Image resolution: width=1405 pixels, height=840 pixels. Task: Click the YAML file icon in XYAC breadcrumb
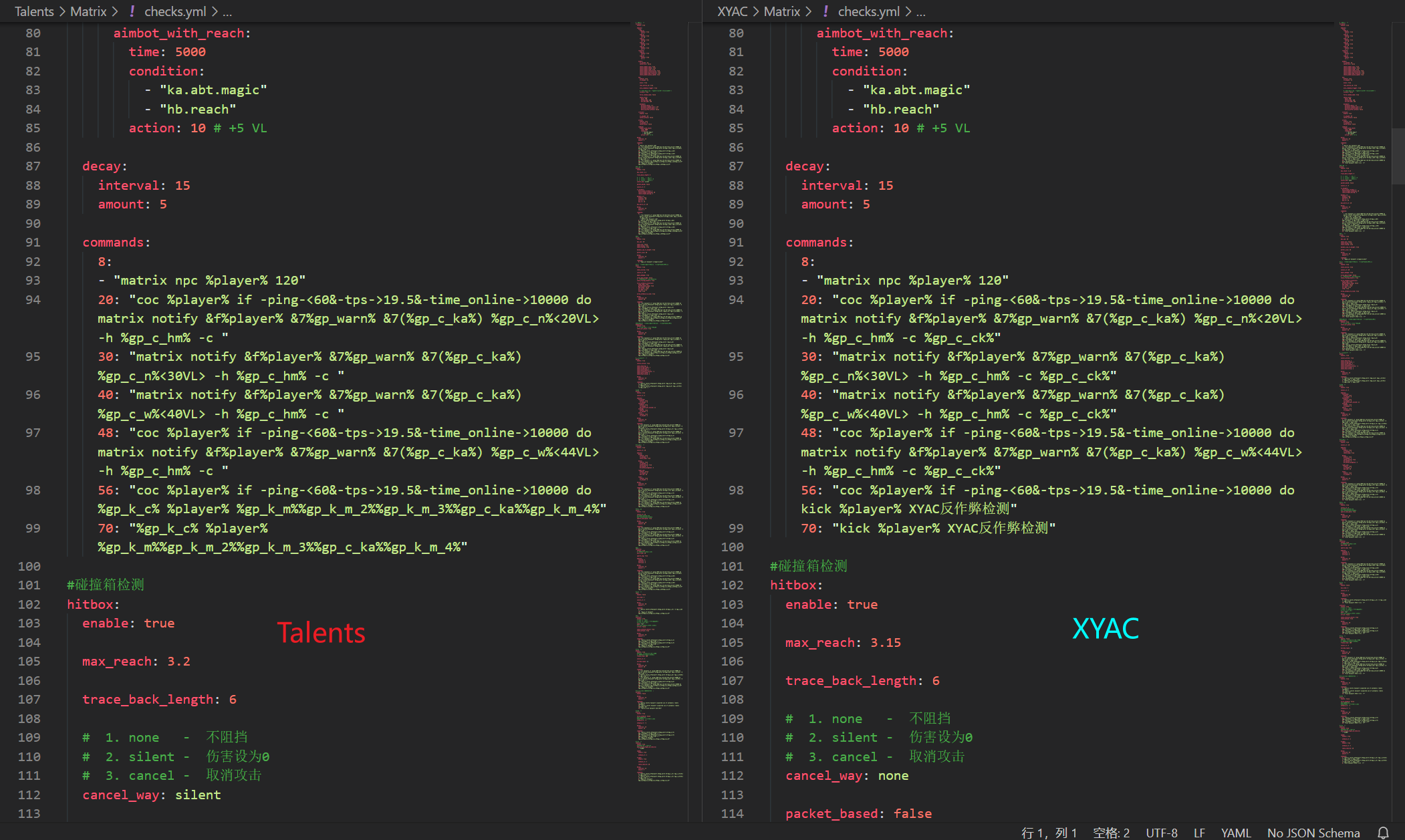pyautogui.click(x=825, y=11)
